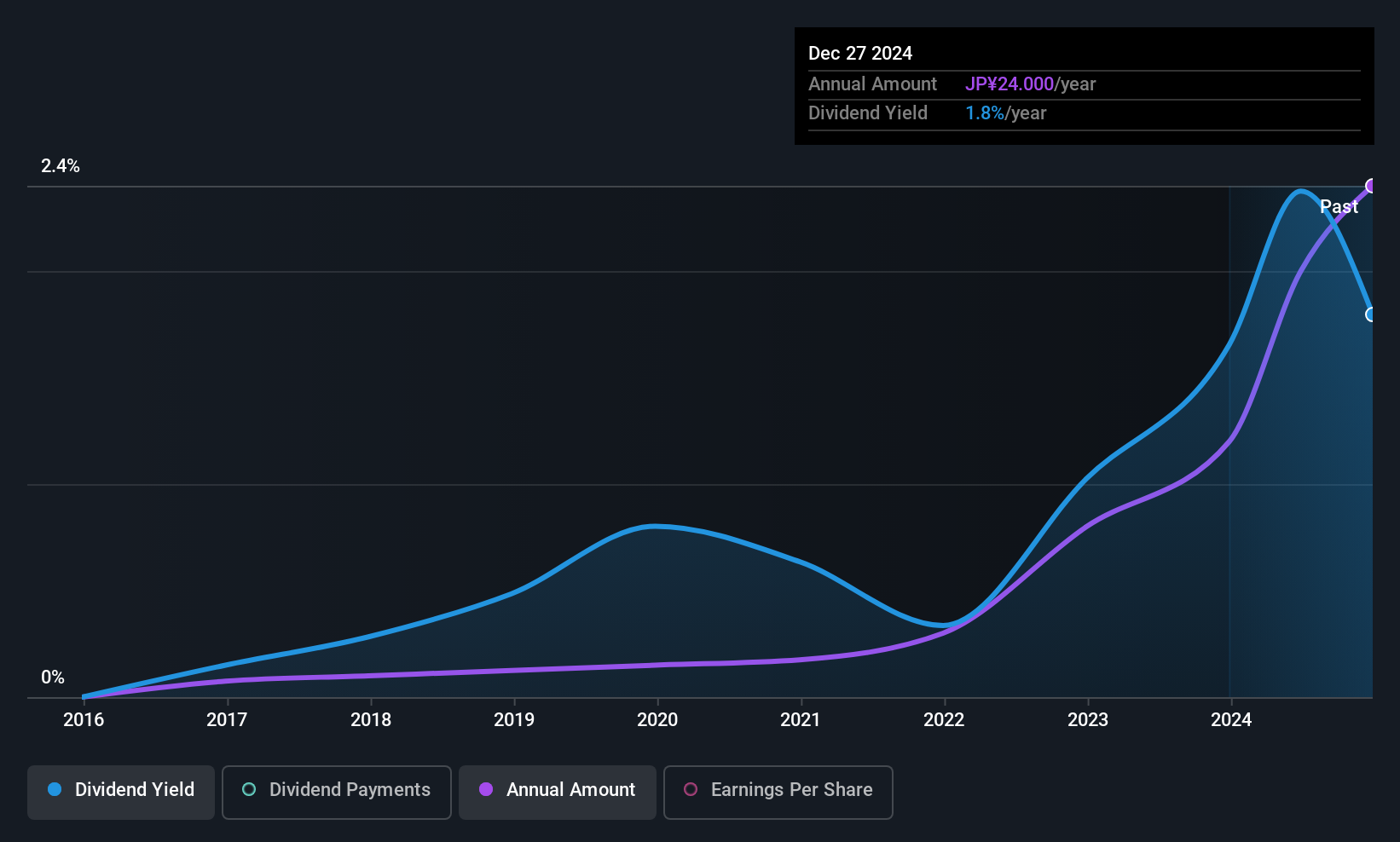Image resolution: width=1400 pixels, height=842 pixels.
Task: Click the 2022 x-axis label
Action: pos(944,720)
